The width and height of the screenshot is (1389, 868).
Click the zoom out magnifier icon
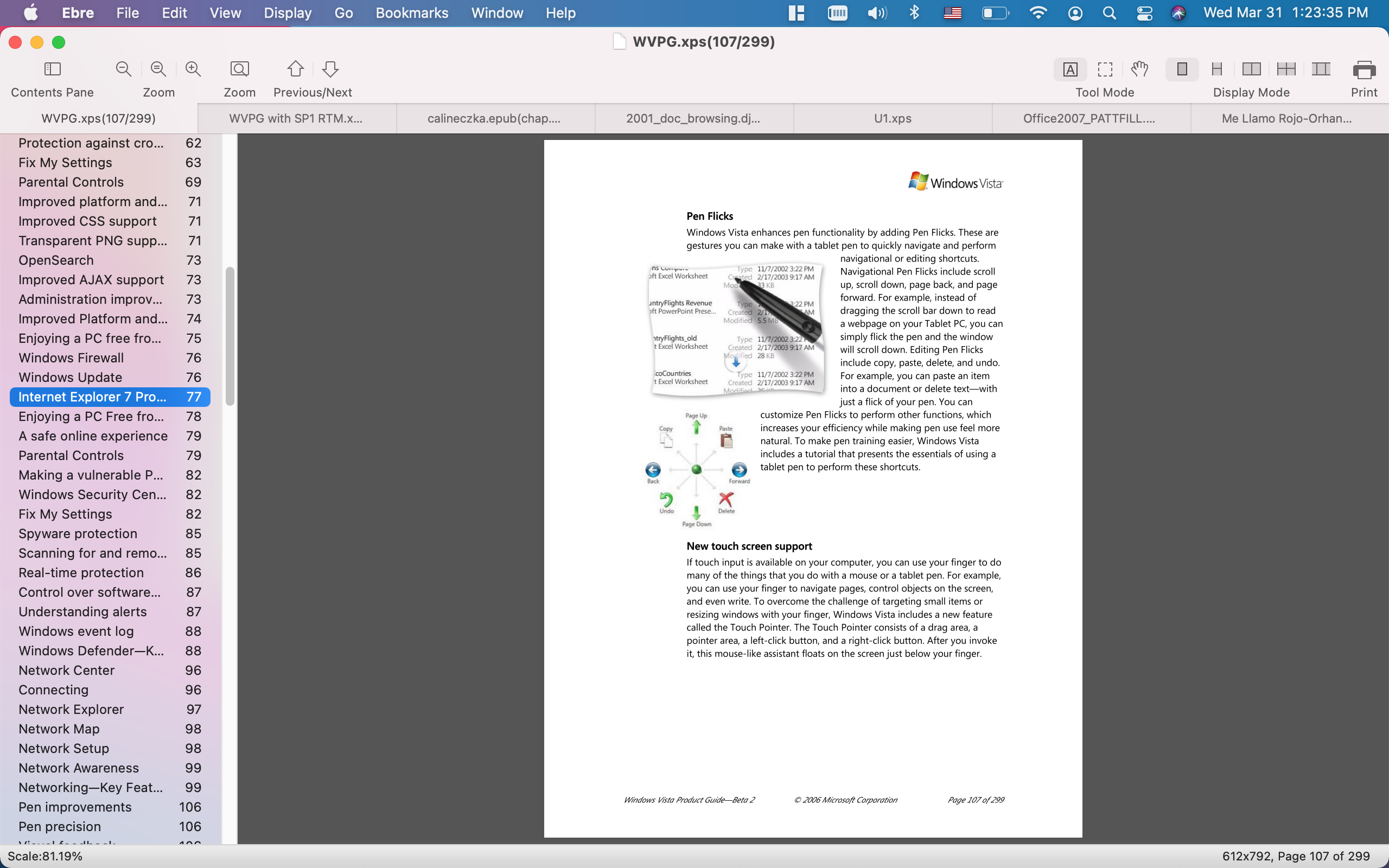(123, 69)
